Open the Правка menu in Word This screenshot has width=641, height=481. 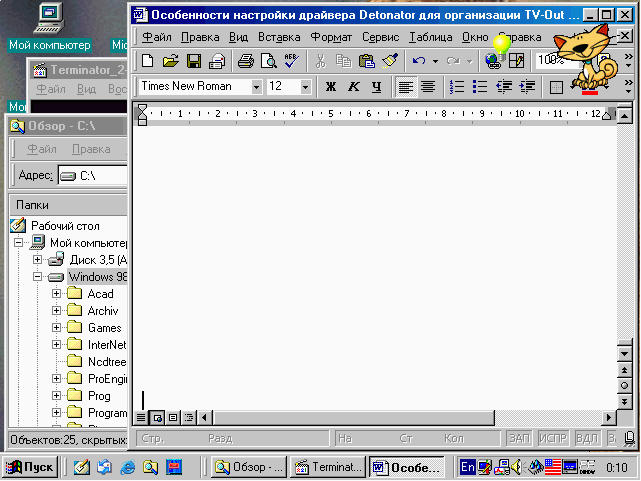pyautogui.click(x=200, y=37)
